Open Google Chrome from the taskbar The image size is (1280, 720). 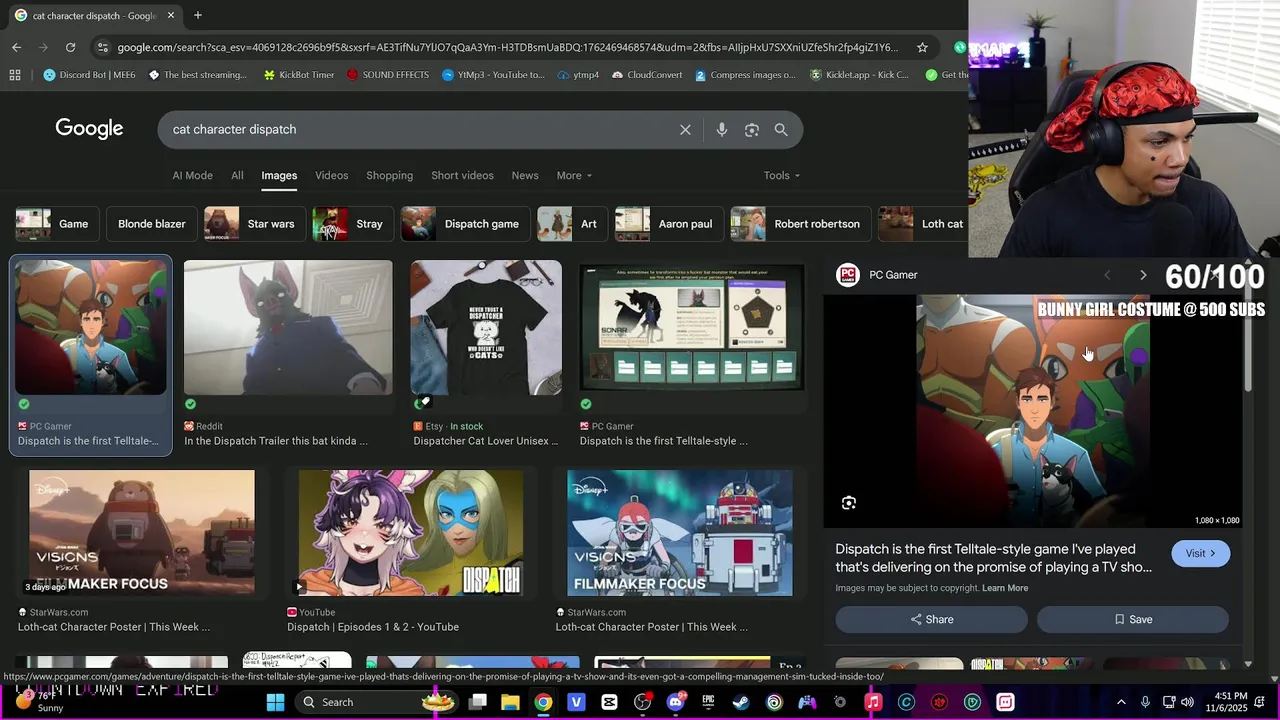point(543,702)
